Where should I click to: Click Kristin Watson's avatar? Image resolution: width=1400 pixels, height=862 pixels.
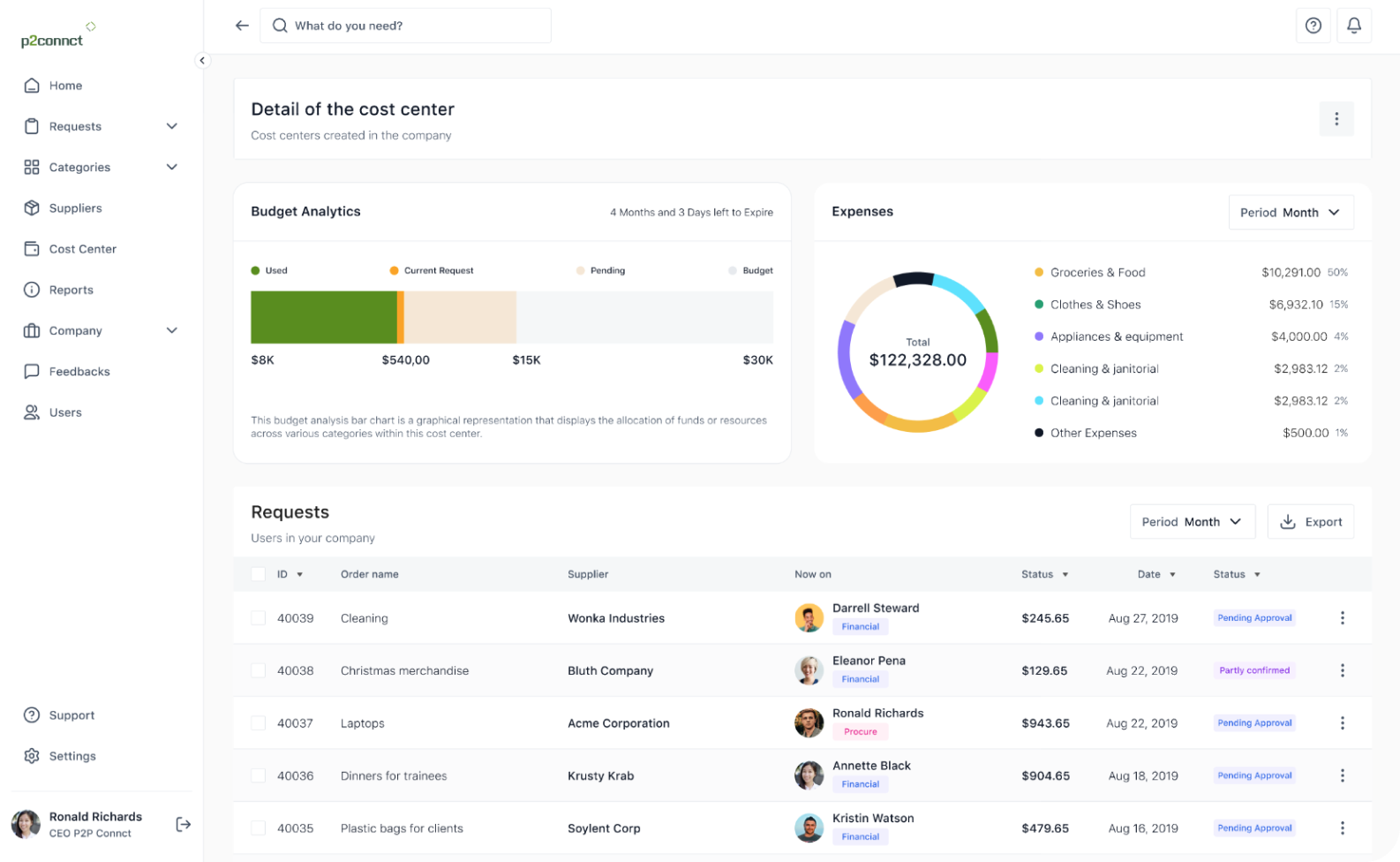[809, 828]
